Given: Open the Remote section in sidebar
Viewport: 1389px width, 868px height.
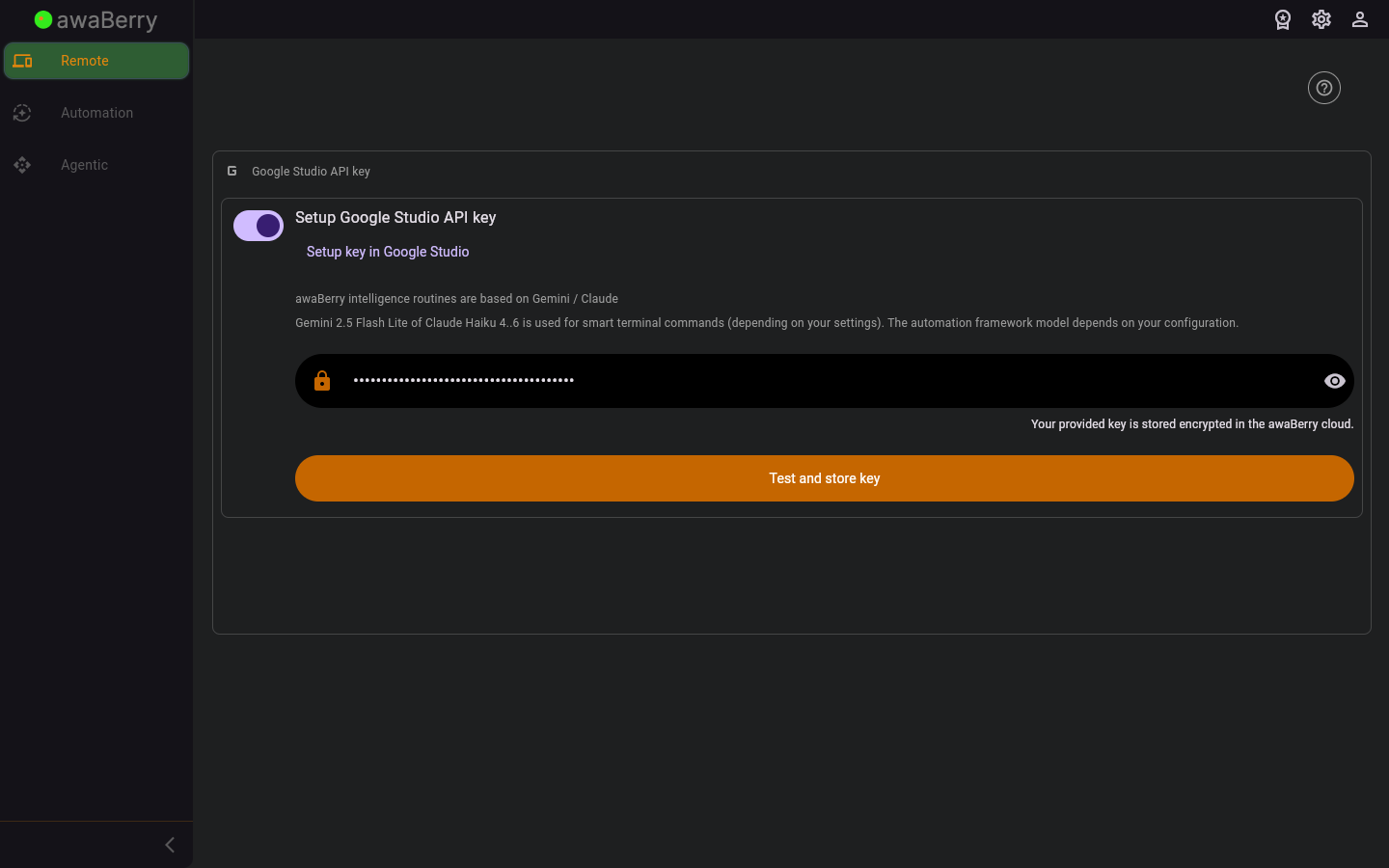Looking at the screenshot, I should 96,61.
